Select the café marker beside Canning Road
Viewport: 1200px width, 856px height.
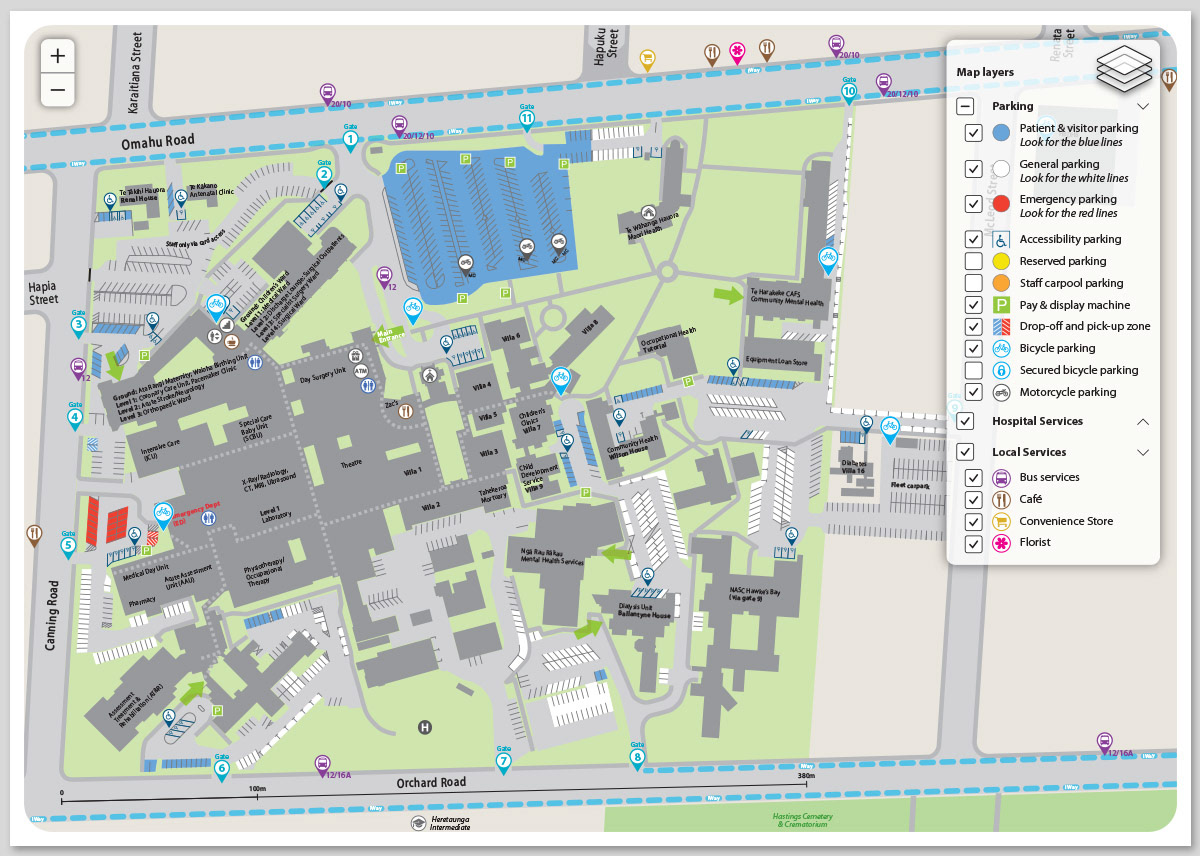[x=34, y=534]
